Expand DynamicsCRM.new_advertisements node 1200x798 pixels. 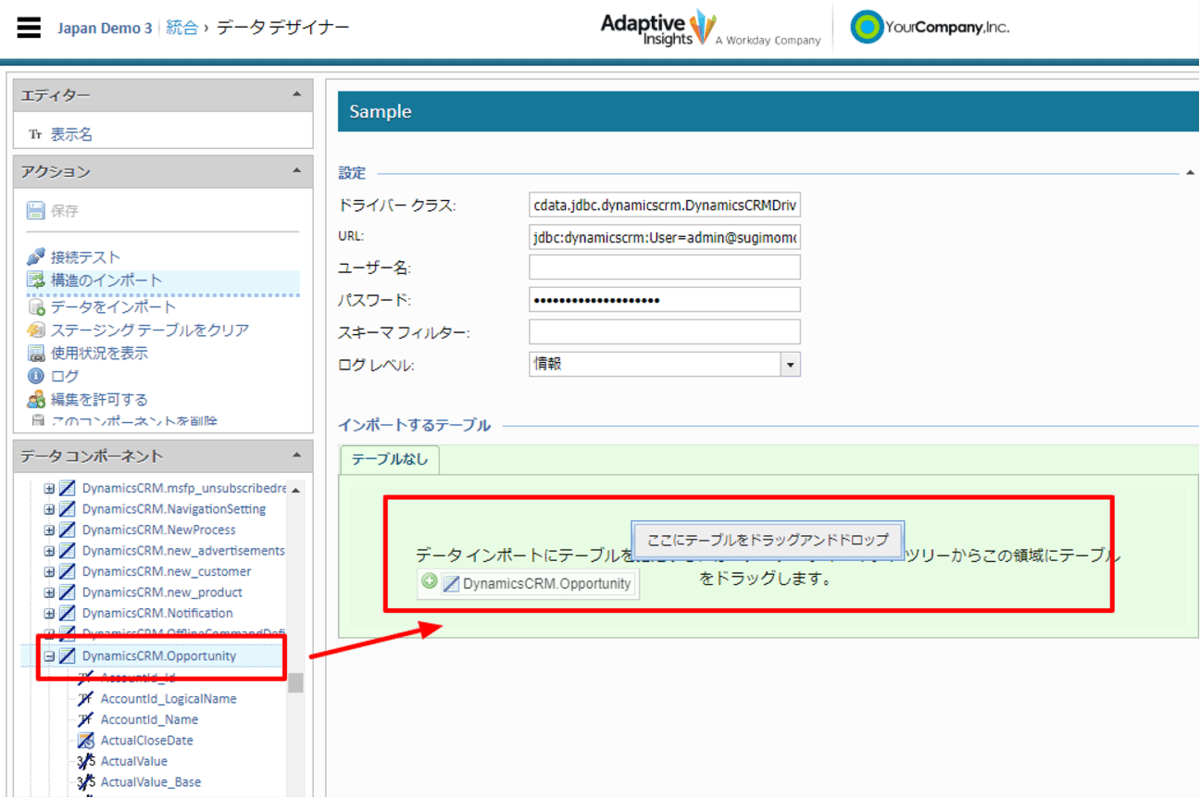point(49,551)
